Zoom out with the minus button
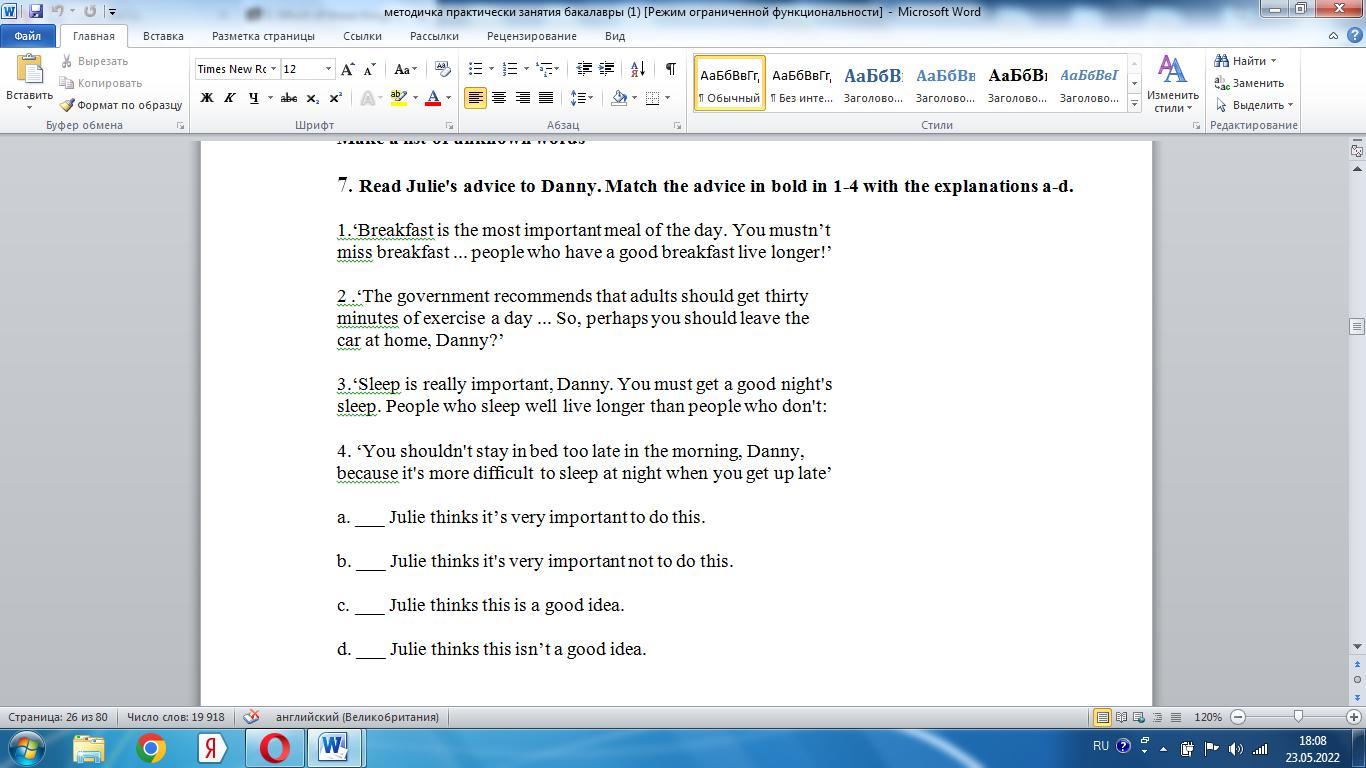 (1238, 717)
